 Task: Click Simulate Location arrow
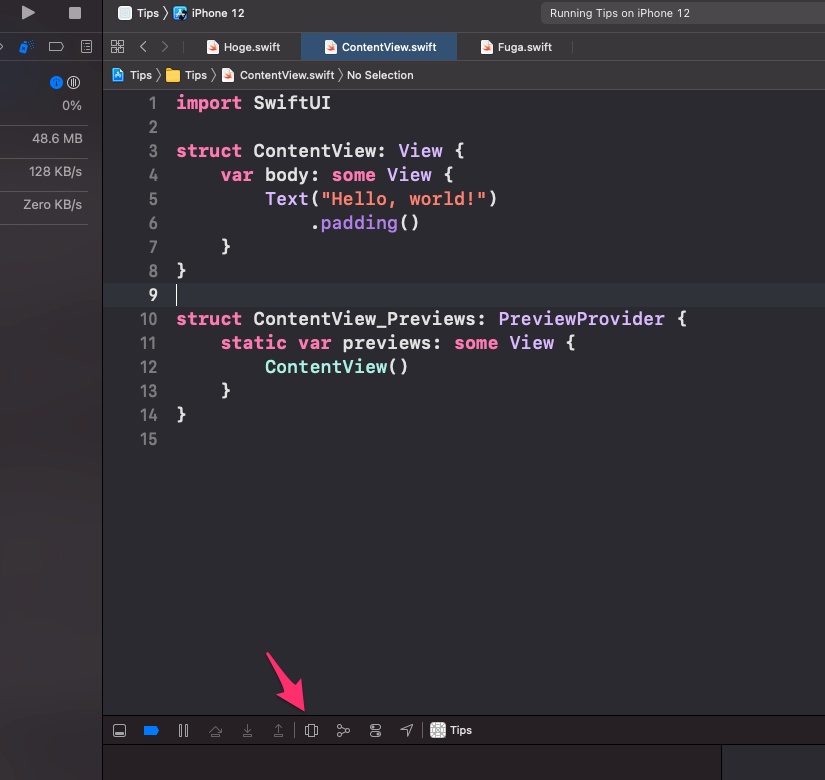[x=407, y=730]
